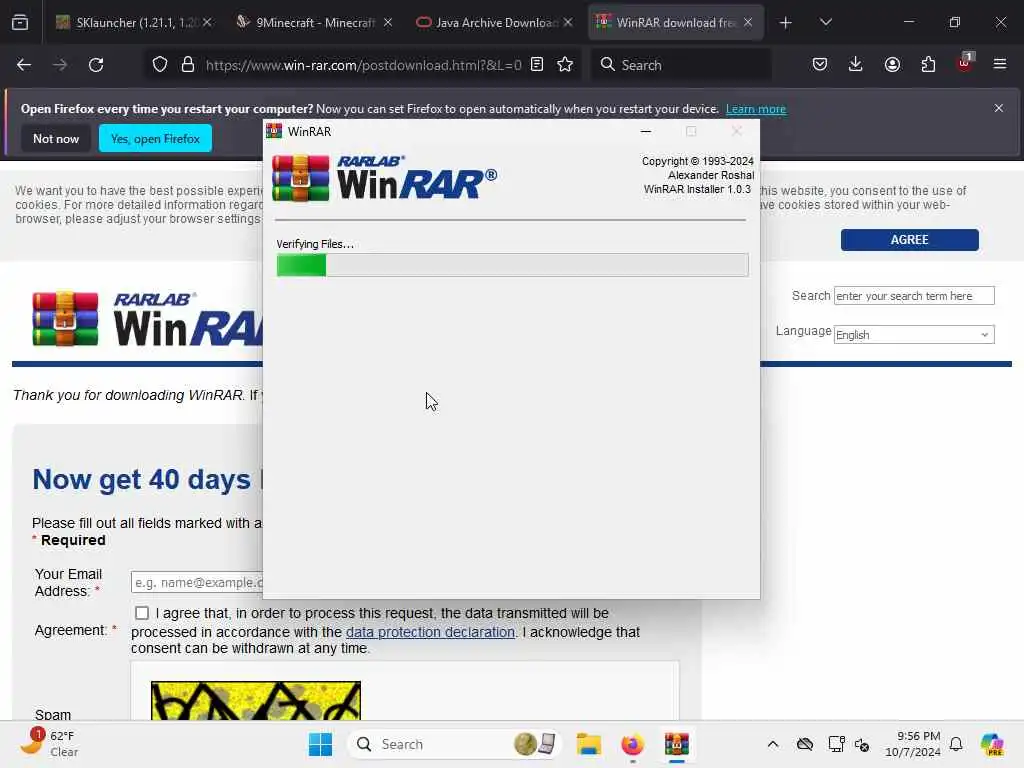
Task: Open a new browser tab
Action: (786, 23)
